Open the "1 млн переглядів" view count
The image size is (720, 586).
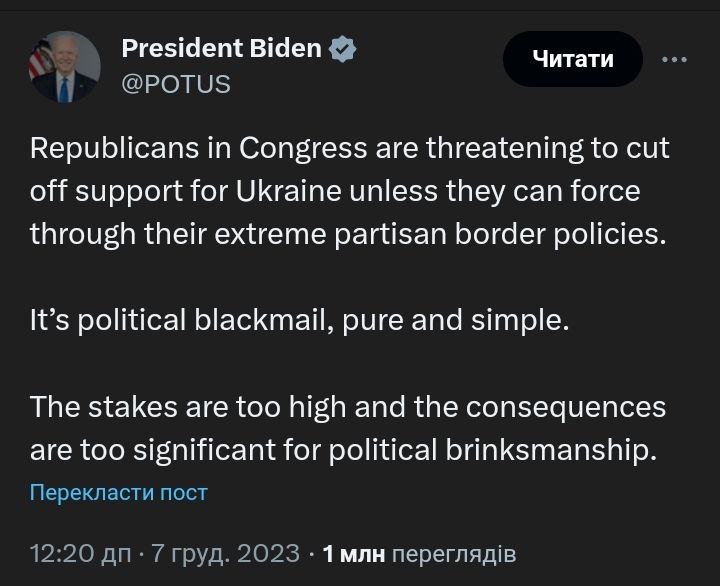pyautogui.click(x=419, y=553)
